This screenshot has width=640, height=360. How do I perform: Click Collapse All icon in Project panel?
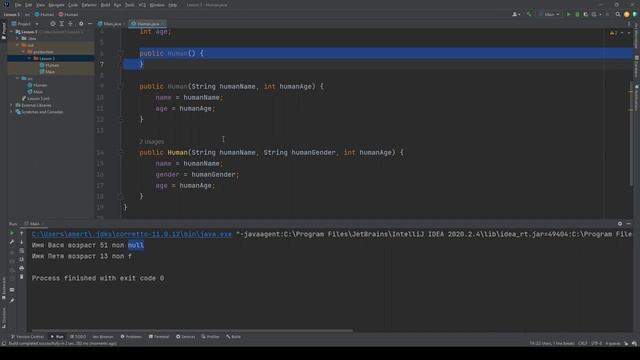pos(70,24)
